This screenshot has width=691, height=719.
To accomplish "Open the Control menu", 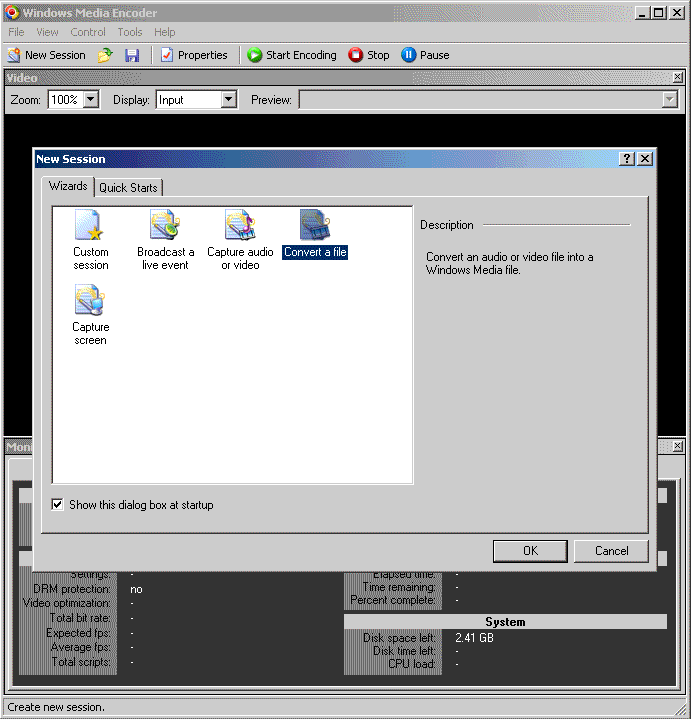I will click(x=88, y=32).
